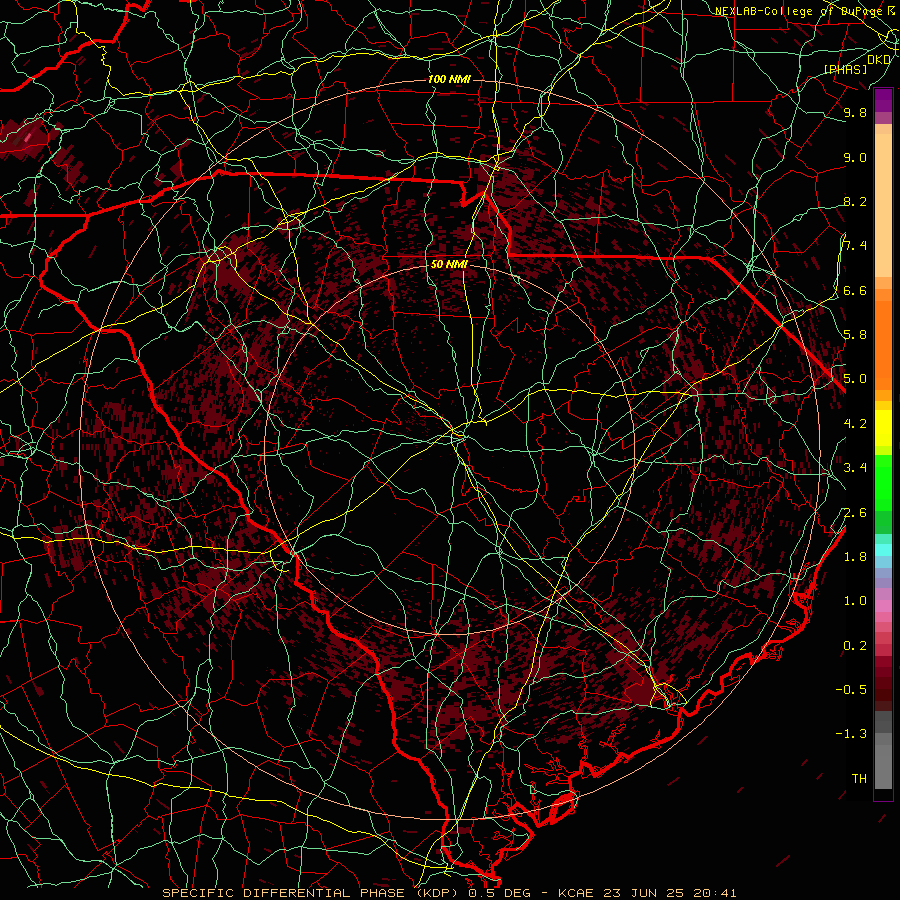Click the -0.5 legend value

pos(851,690)
